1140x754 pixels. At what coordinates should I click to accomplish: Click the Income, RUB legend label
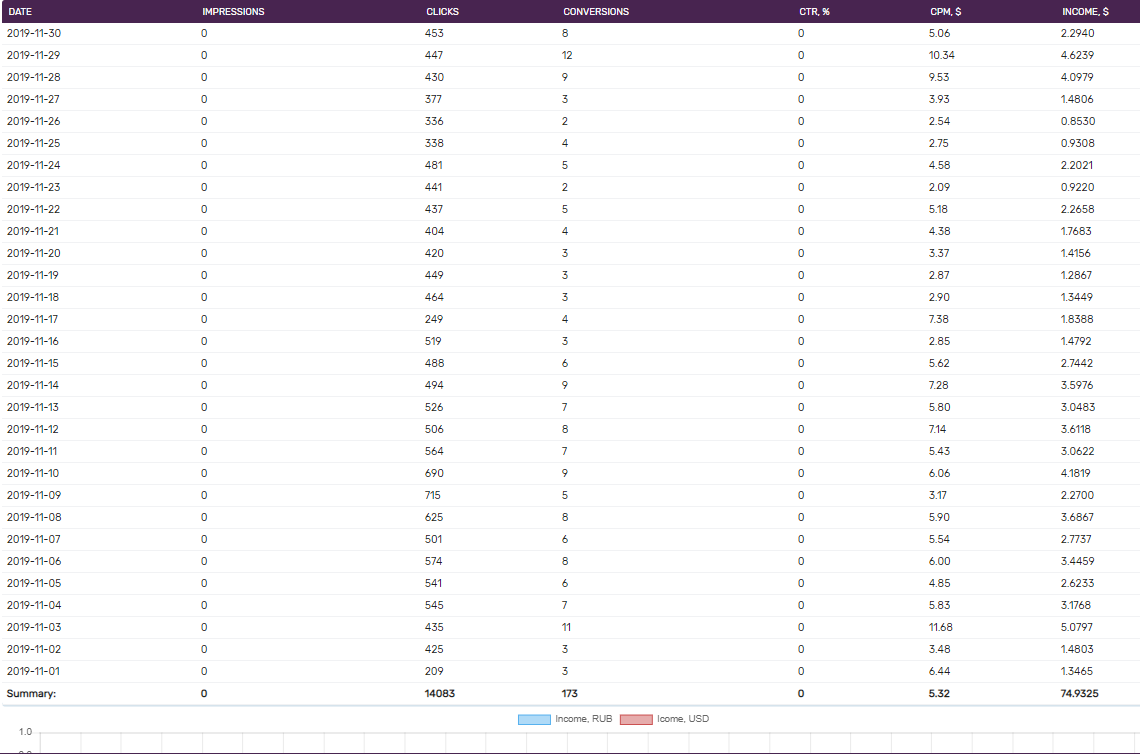pyautogui.click(x=579, y=719)
